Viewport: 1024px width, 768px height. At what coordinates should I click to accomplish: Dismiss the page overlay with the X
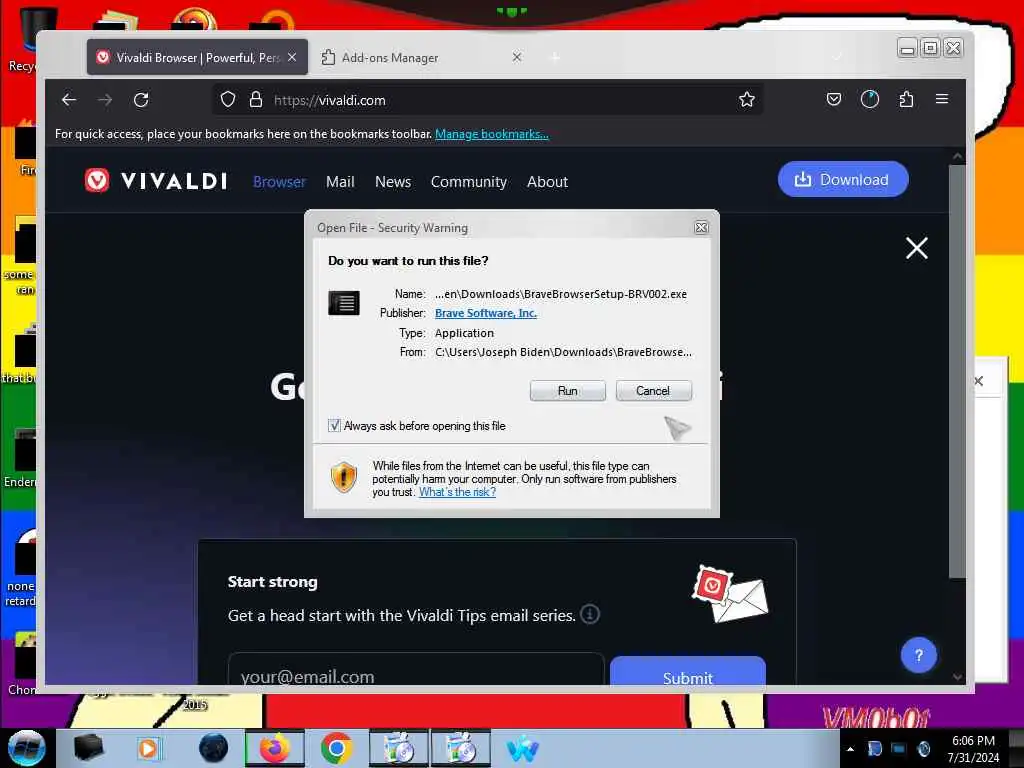916,248
